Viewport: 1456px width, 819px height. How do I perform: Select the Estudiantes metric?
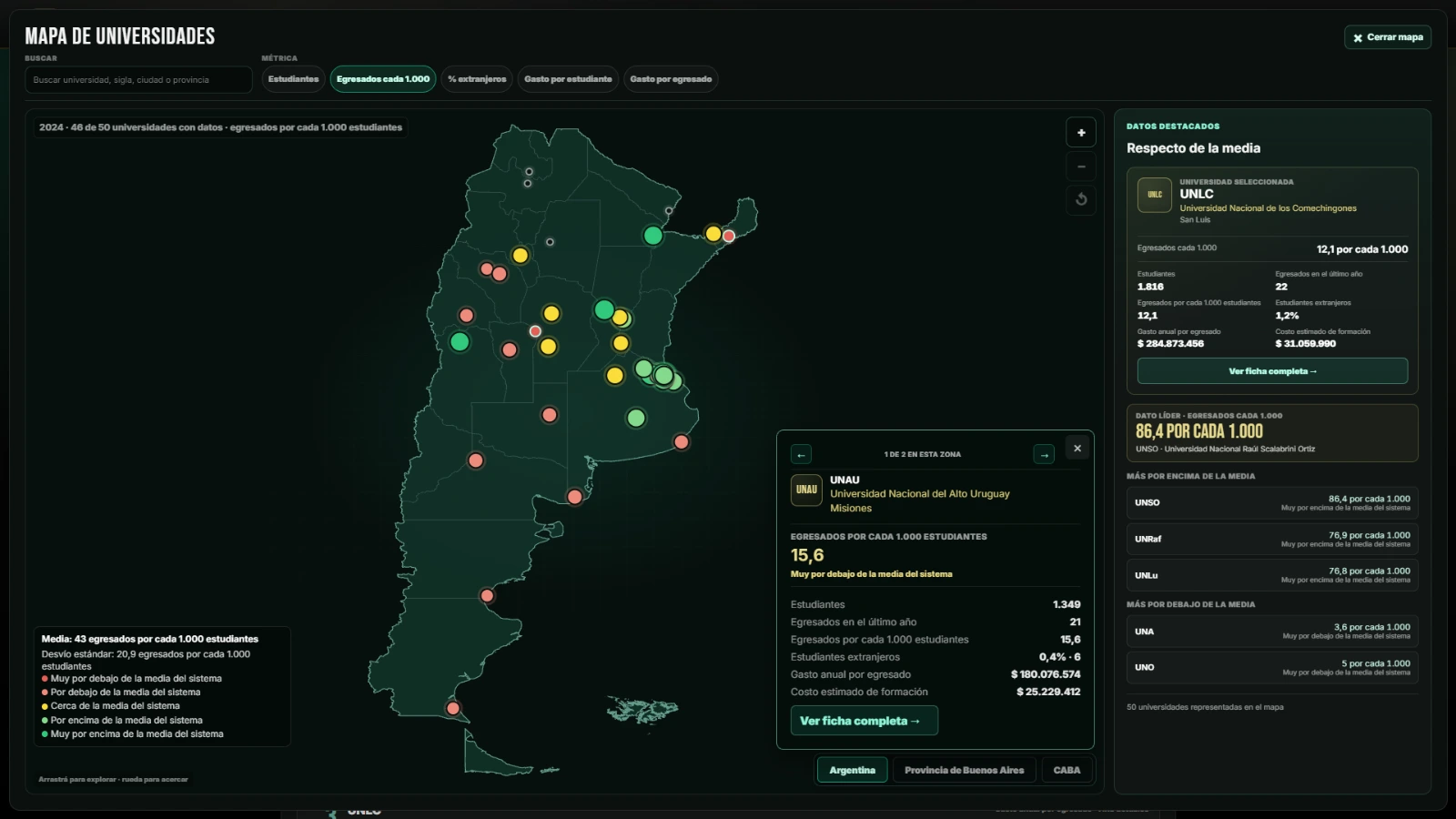click(x=293, y=79)
